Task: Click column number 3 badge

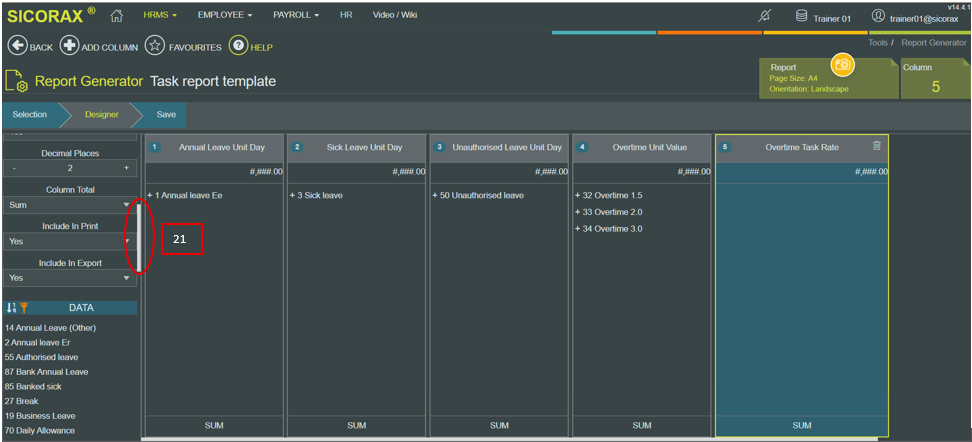Action: pos(440,148)
